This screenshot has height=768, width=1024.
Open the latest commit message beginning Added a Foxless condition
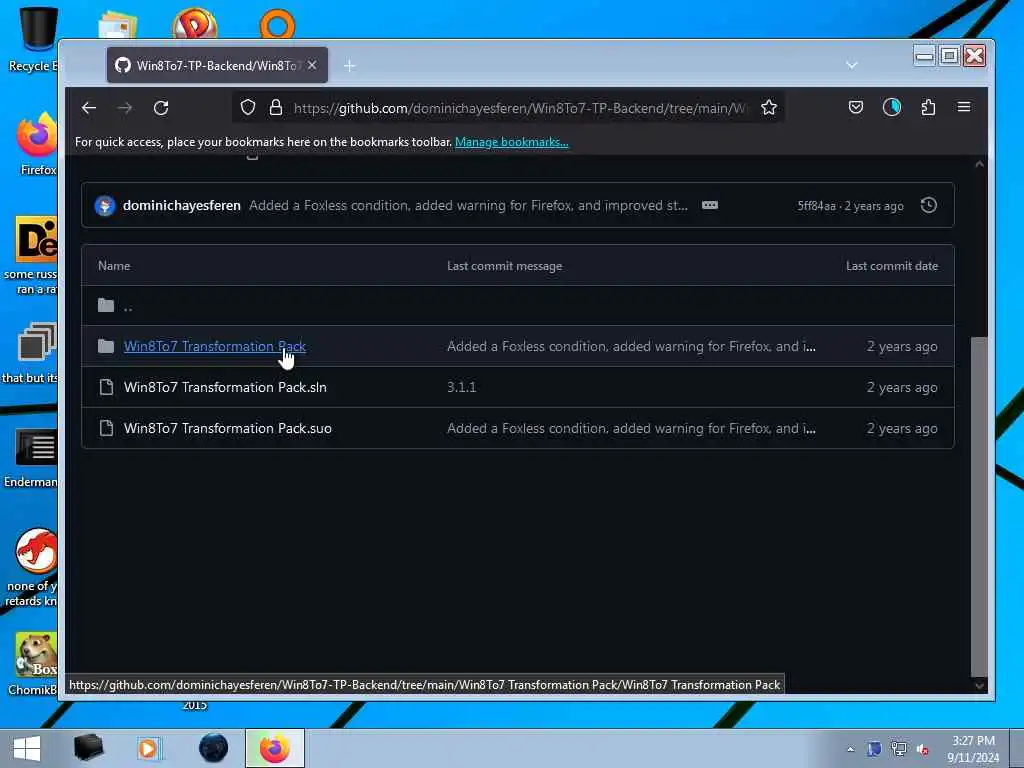coord(468,205)
